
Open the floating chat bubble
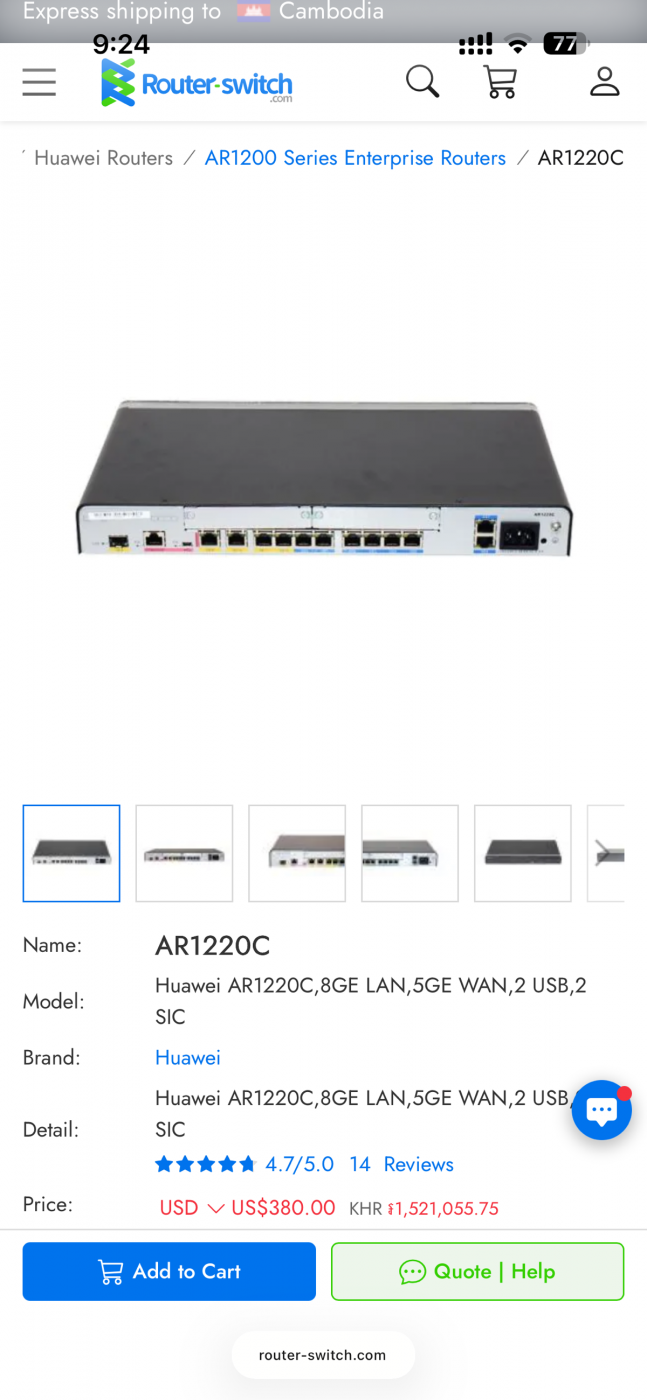(x=601, y=1110)
